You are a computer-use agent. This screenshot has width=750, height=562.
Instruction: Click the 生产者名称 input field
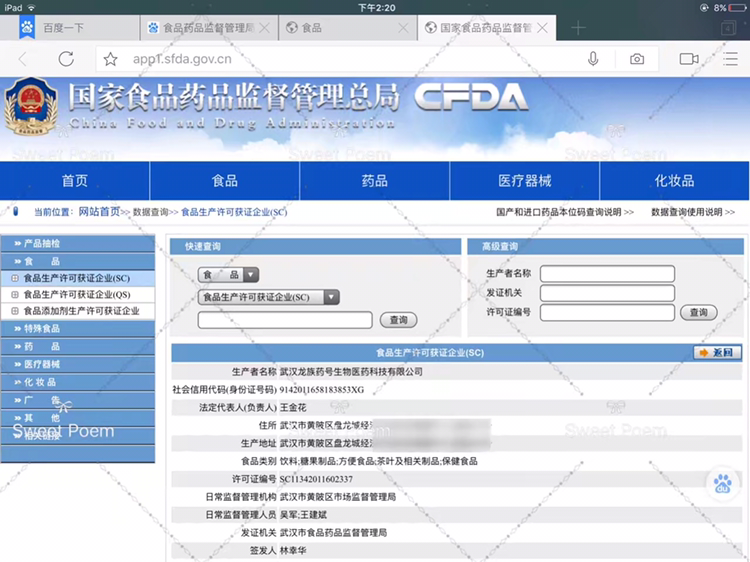(x=607, y=274)
